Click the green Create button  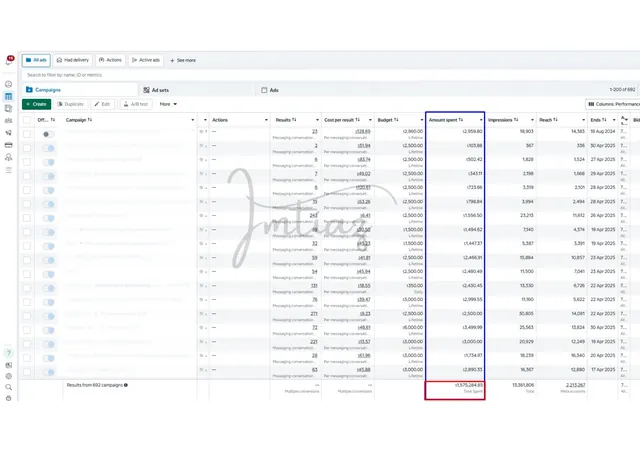coord(37,104)
